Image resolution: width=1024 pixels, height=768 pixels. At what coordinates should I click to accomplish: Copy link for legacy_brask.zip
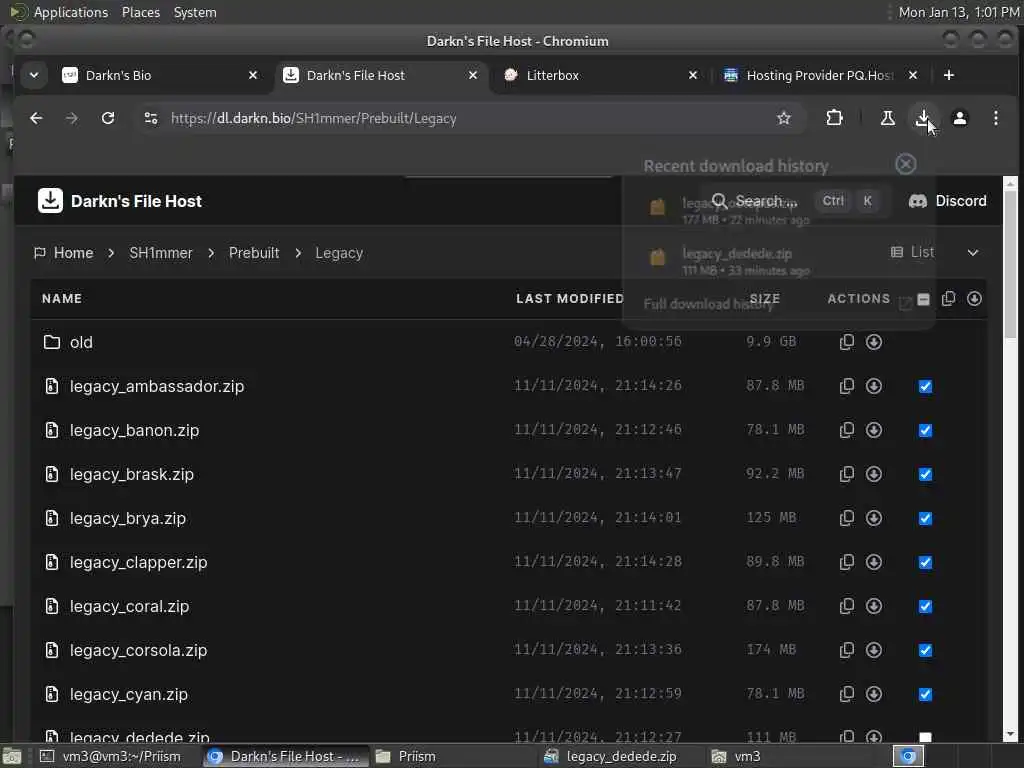pos(846,473)
